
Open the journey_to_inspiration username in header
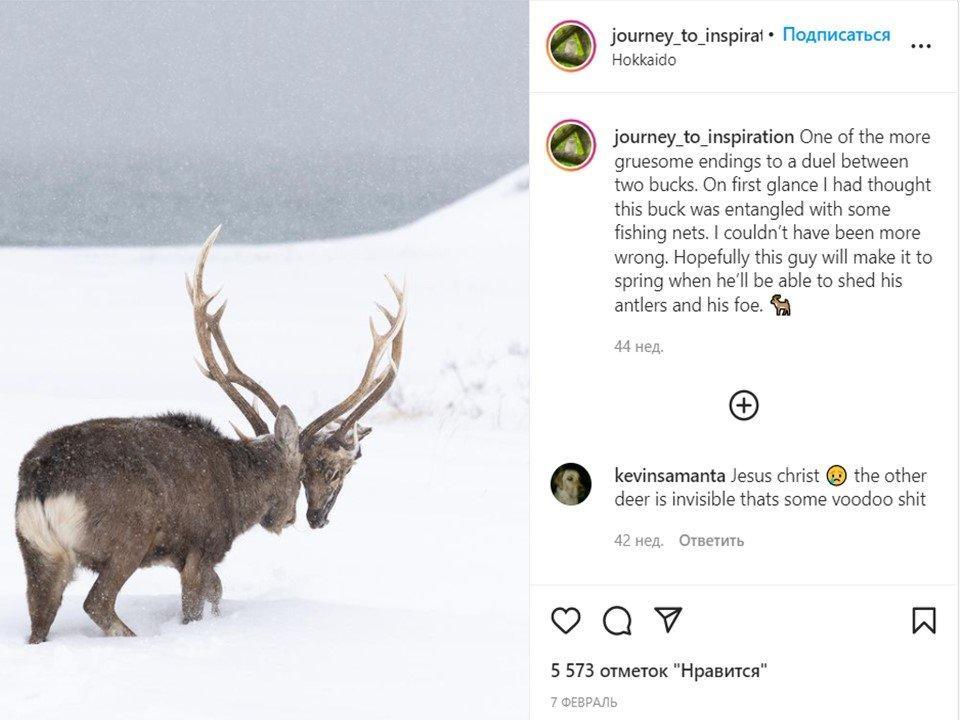pyautogui.click(x=686, y=36)
